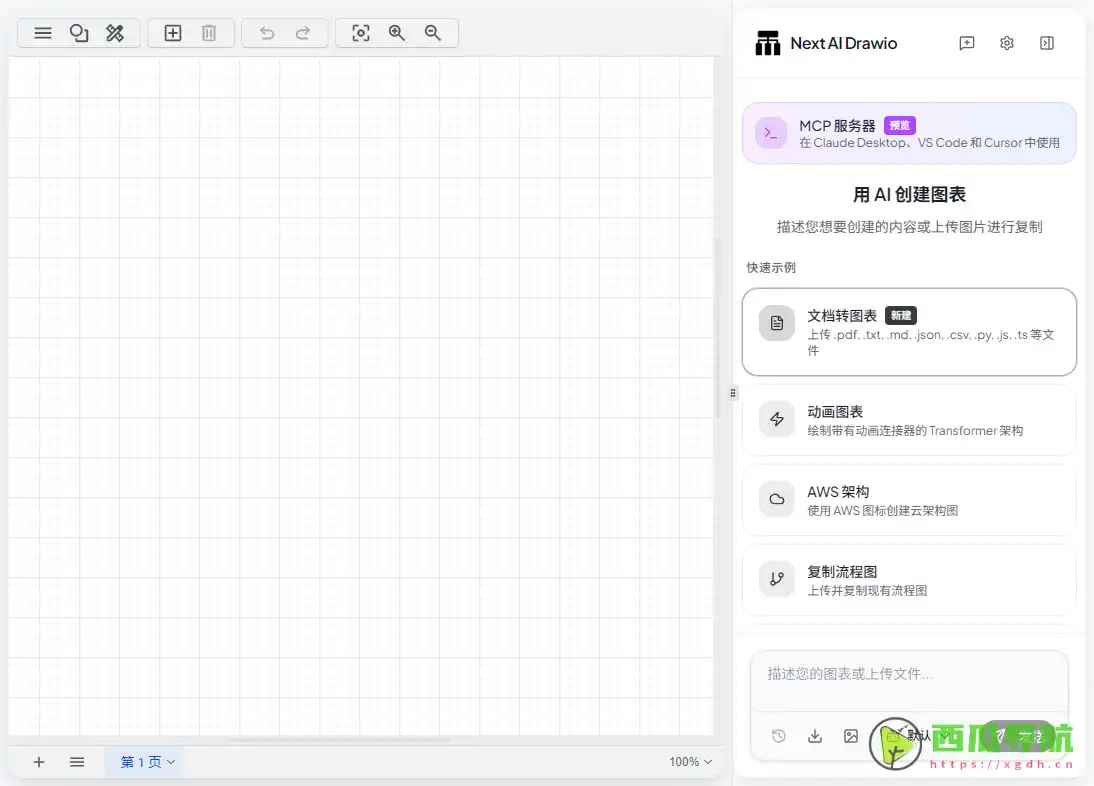Click the Fit-to-view toolbar icon
The width and height of the screenshot is (1094, 786).
(x=360, y=32)
